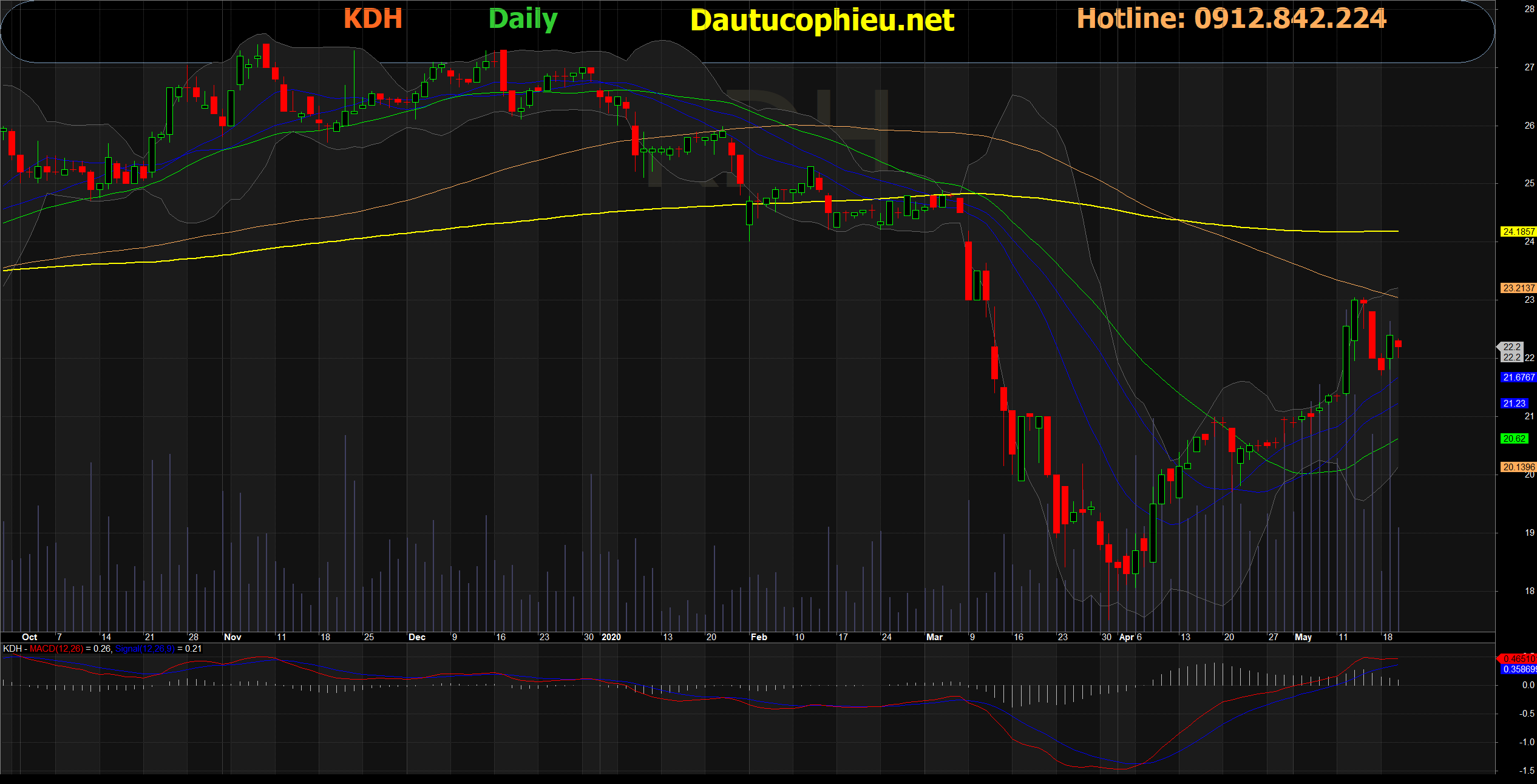Image resolution: width=1537 pixels, height=784 pixels.
Task: Open the Dautucophieu.net website link
Action: [x=822, y=21]
